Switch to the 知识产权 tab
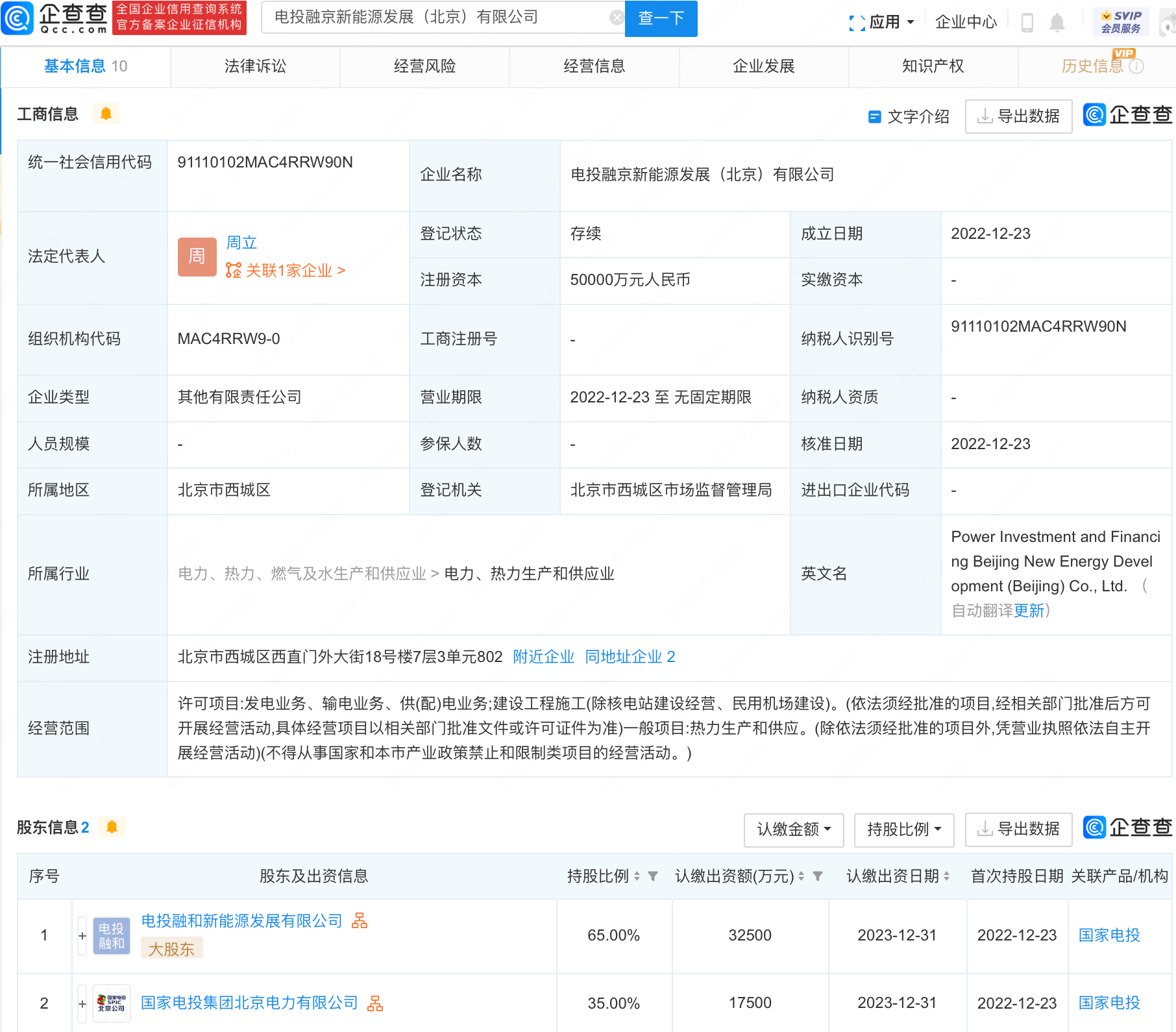The width and height of the screenshot is (1176, 1032). tap(933, 66)
